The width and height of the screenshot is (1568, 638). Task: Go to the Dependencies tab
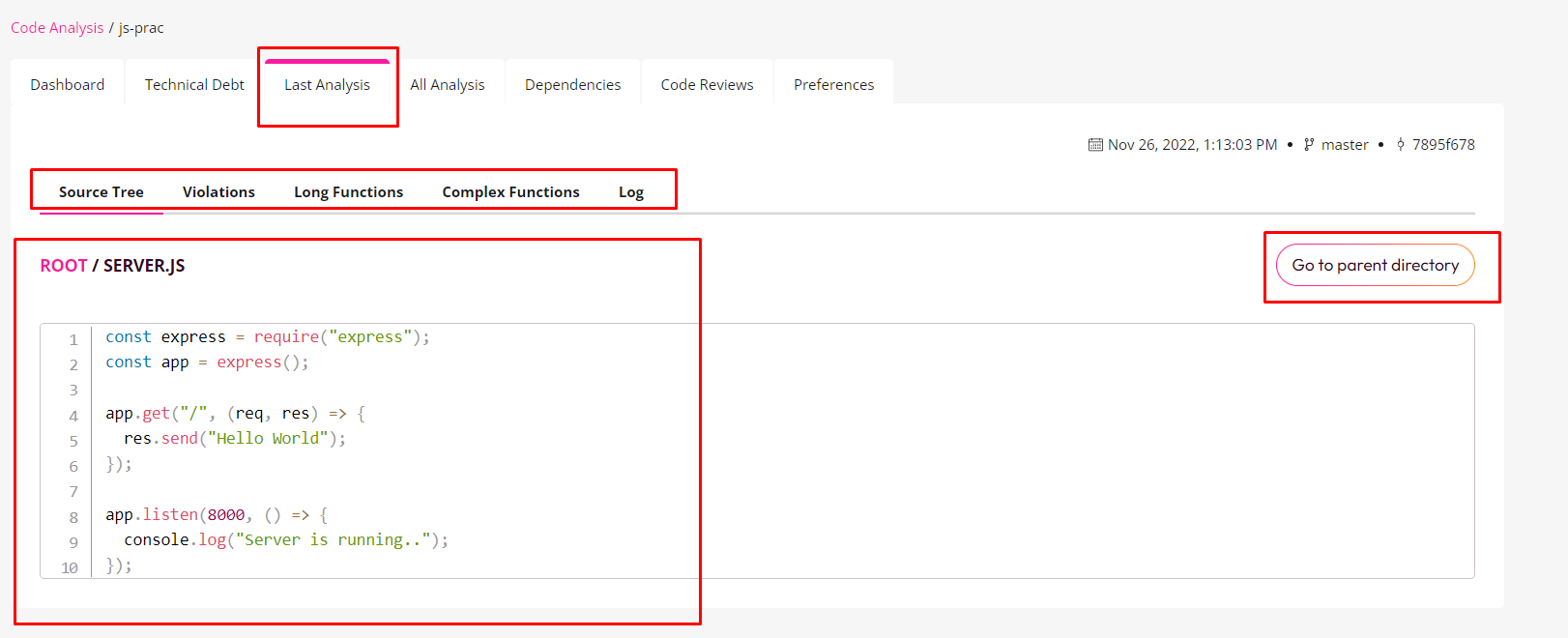point(573,85)
